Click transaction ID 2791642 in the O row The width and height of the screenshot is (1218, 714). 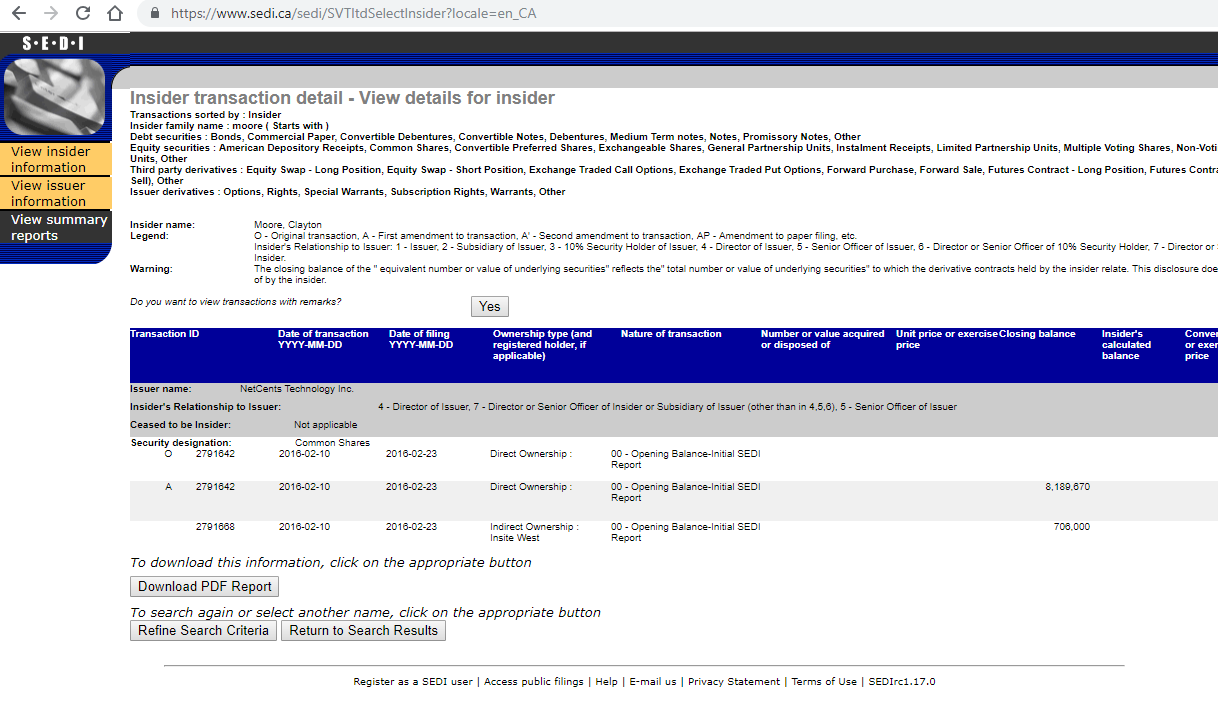pyautogui.click(x=215, y=454)
